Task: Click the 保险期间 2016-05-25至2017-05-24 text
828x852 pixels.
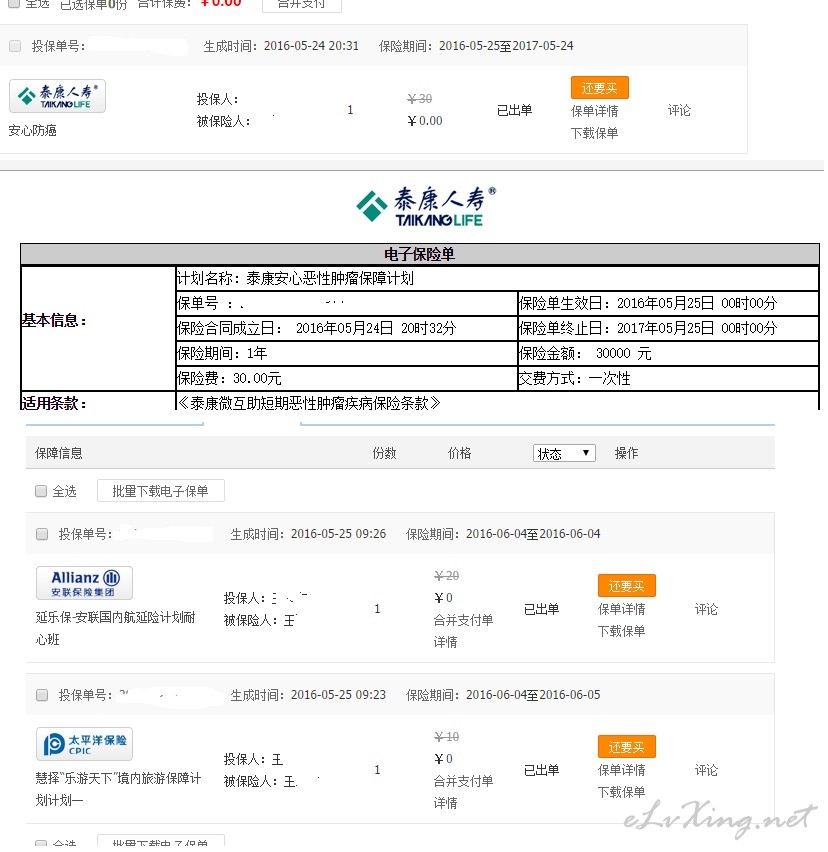Action: coord(476,46)
